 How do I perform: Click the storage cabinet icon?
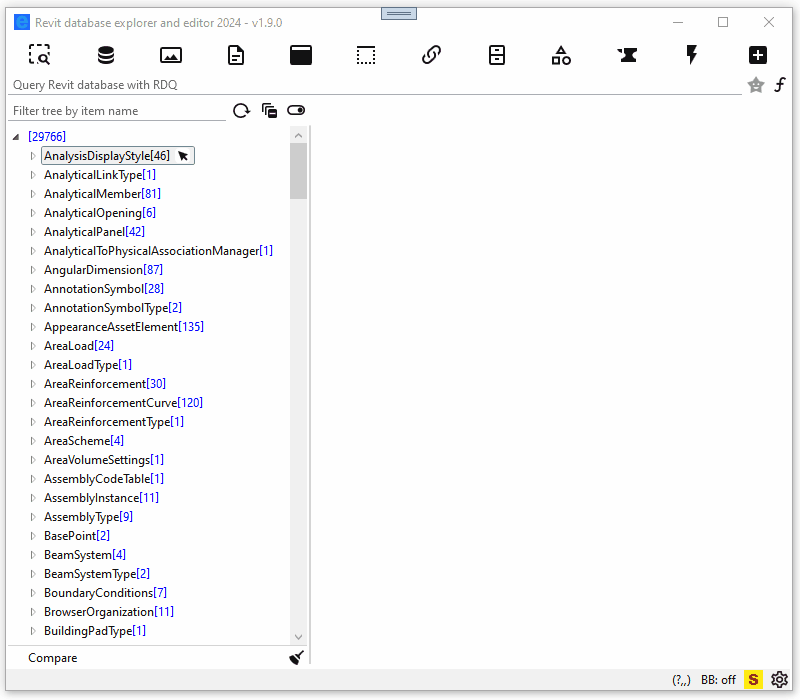(x=496, y=55)
